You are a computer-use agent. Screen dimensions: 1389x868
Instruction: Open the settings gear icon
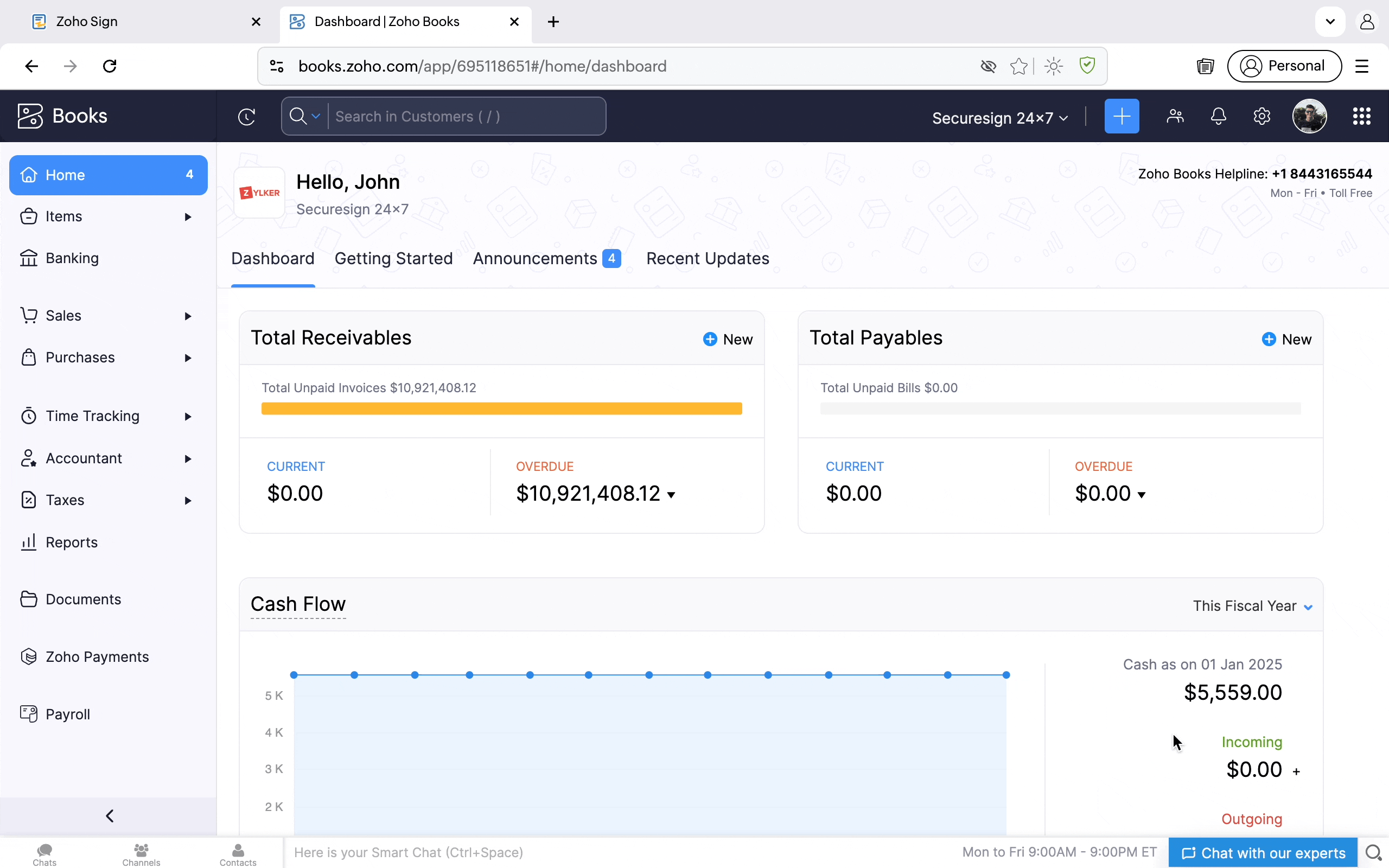click(1261, 117)
